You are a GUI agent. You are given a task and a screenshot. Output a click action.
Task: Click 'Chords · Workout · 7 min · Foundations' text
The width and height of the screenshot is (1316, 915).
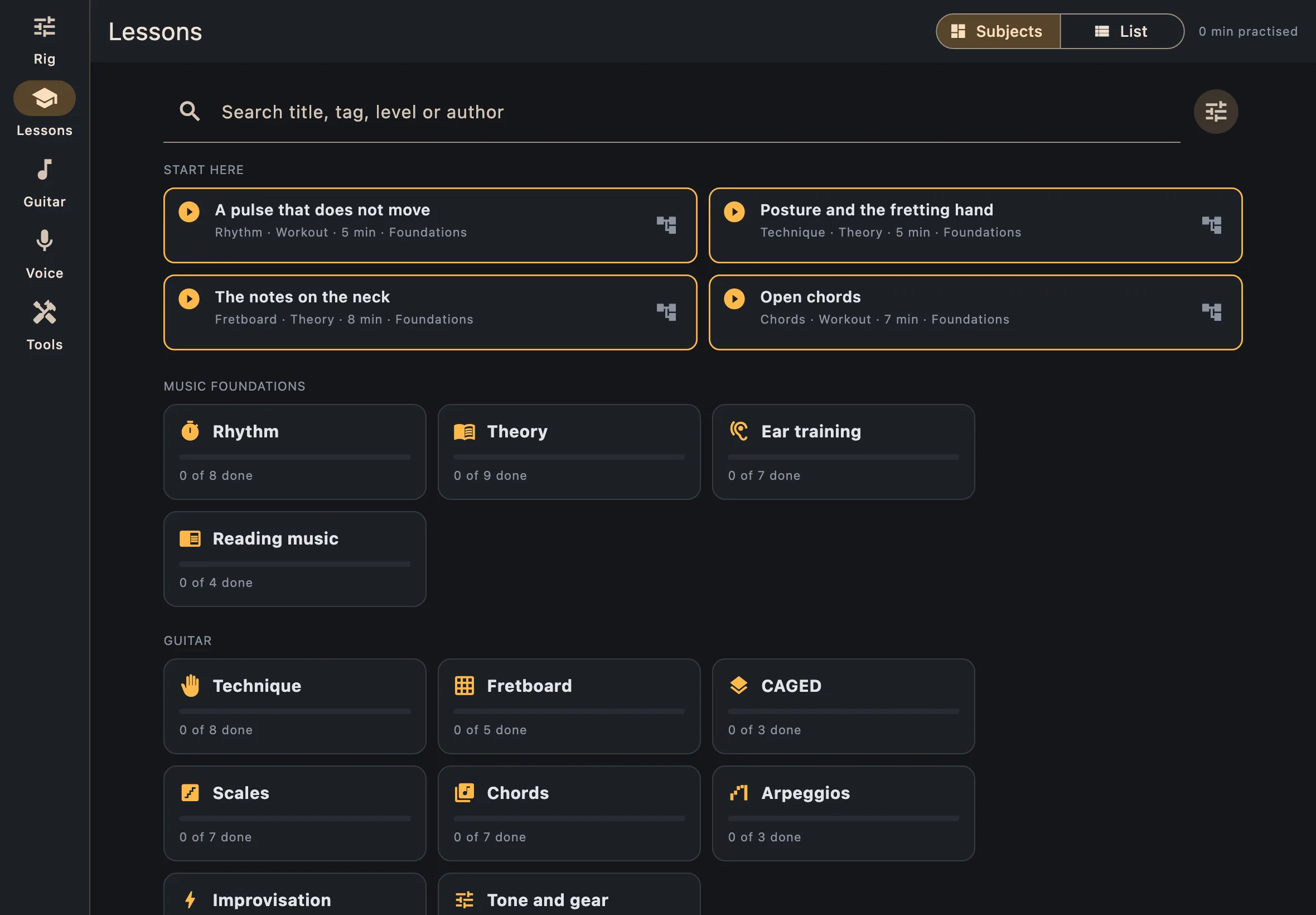(884, 319)
